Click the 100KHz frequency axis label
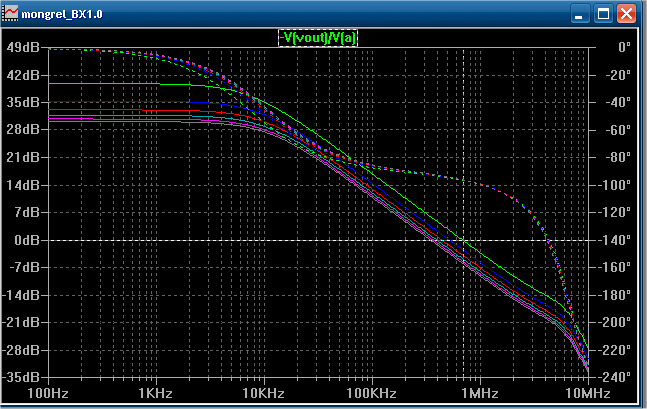Screen dimensions: 647x409 [371, 393]
